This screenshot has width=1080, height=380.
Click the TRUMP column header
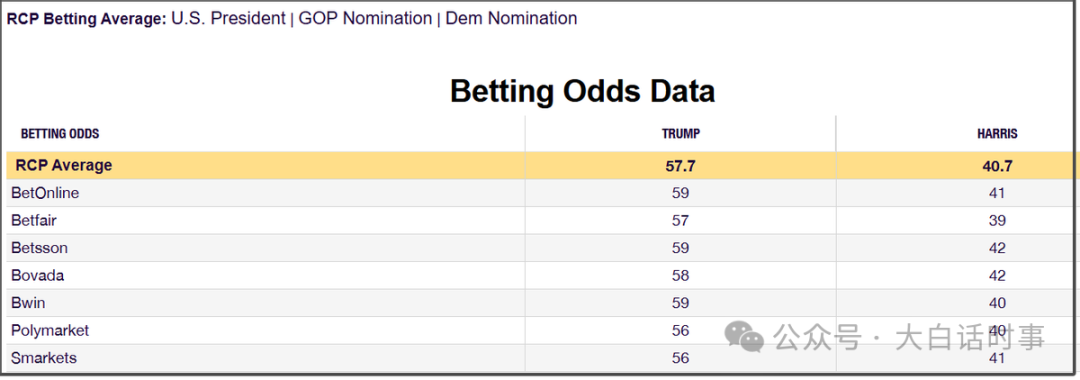(x=681, y=134)
